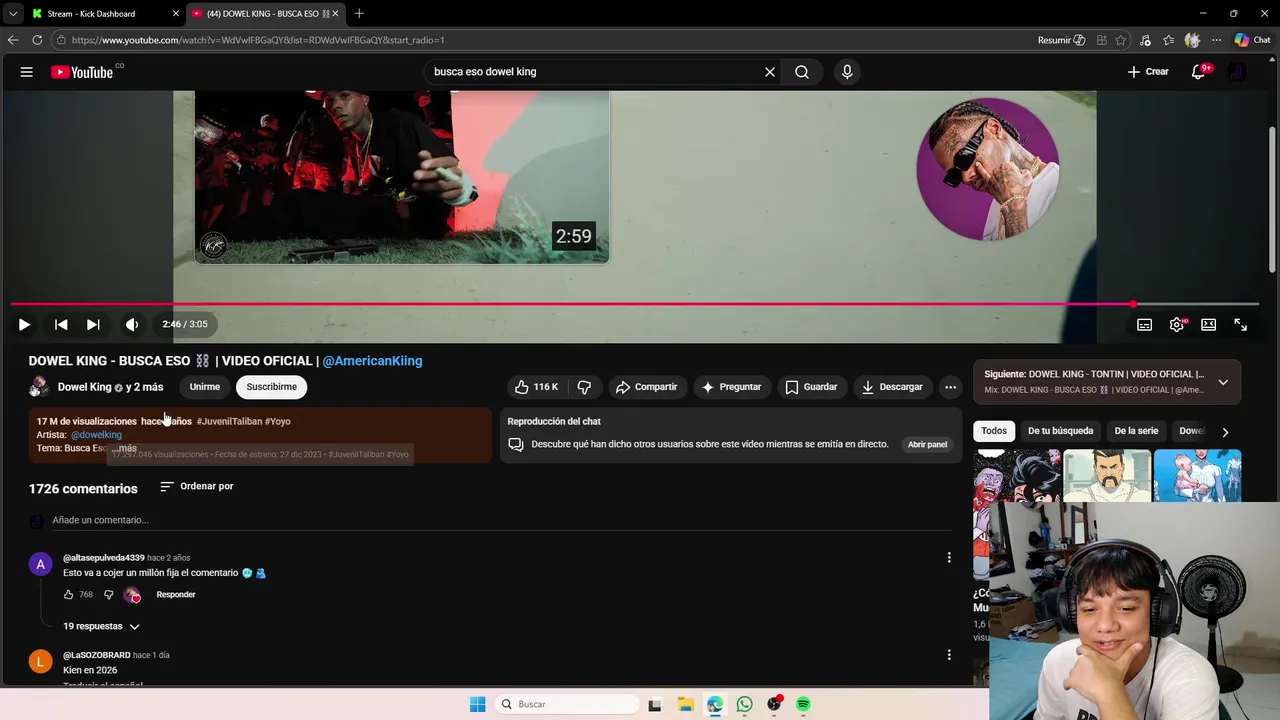The image size is (1280, 720).
Task: Toggle fullscreen mode
Action: [1241, 324]
